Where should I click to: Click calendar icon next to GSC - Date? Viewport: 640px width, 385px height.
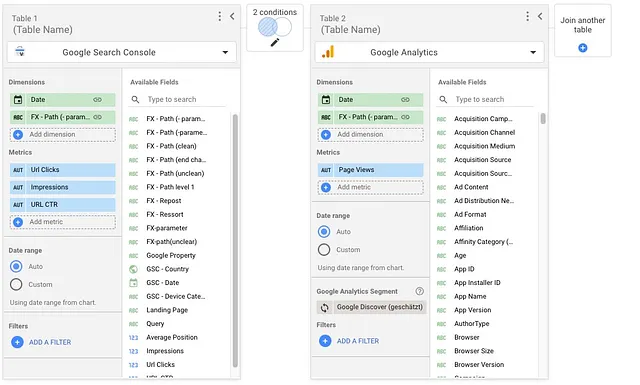coord(133,283)
